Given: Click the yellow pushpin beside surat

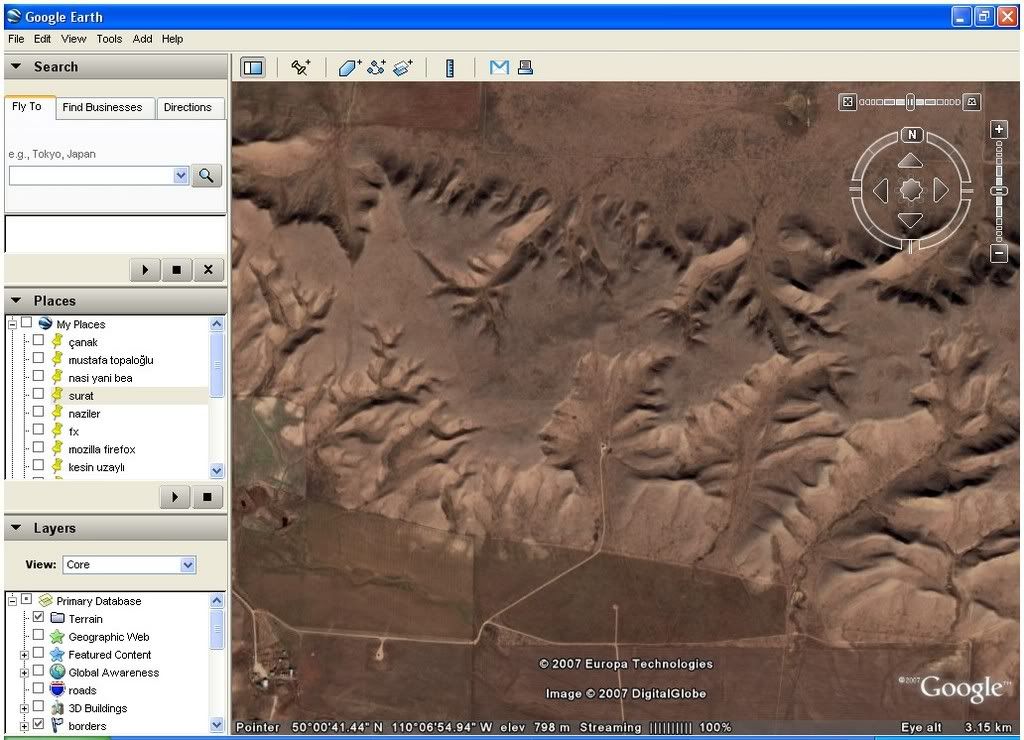Looking at the screenshot, I should (x=57, y=395).
